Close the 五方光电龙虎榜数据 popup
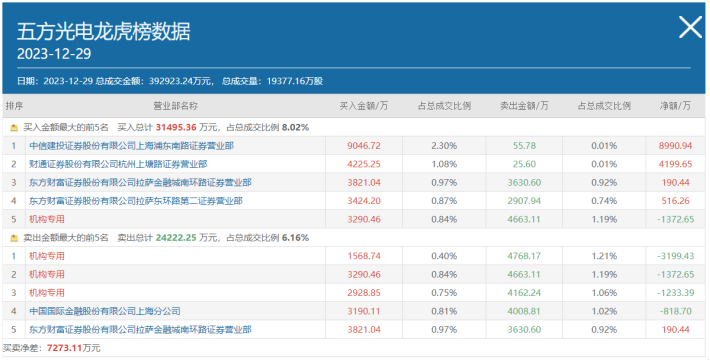 point(691,27)
